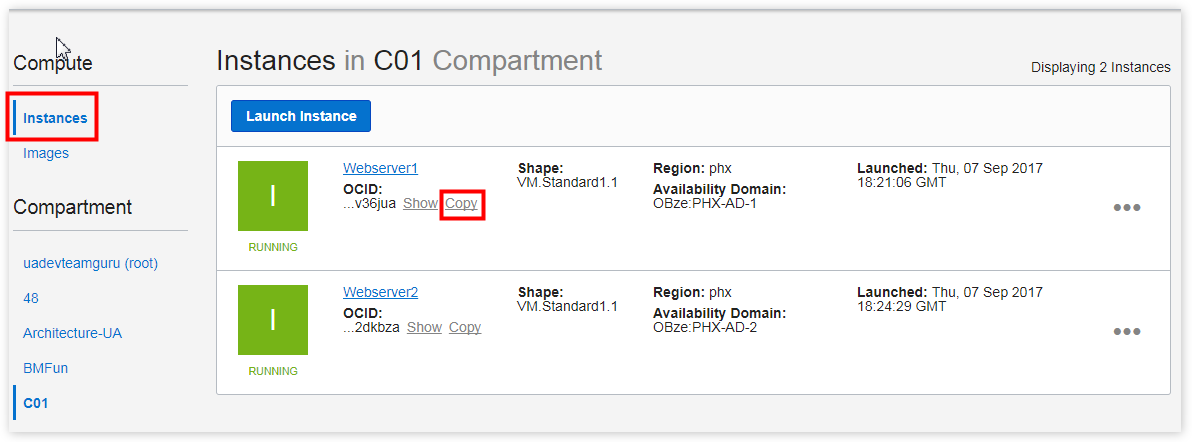
Task: Click the RUNNING status label under Webserver2
Action: (x=273, y=371)
